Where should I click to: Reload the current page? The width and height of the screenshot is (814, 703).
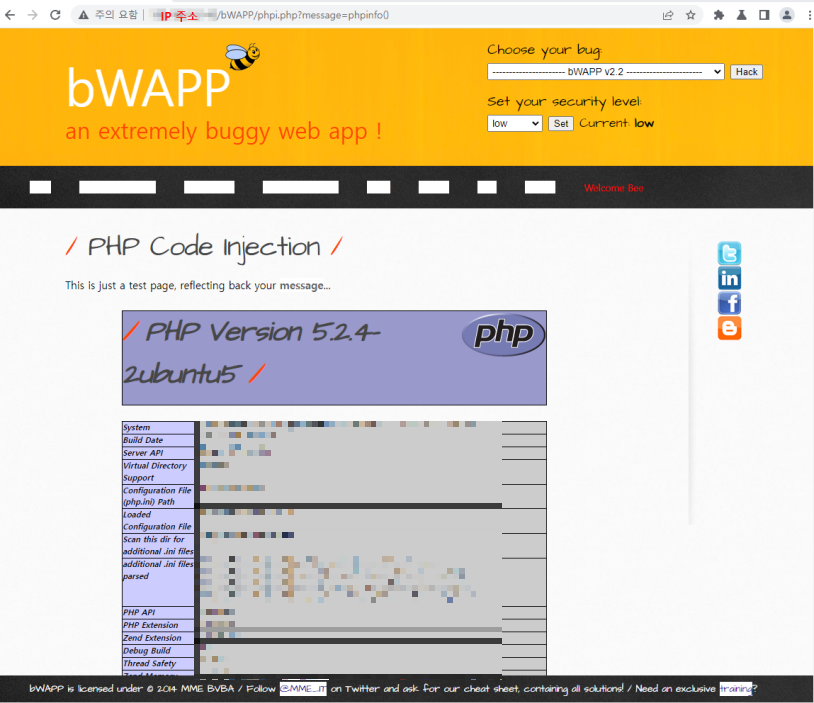[55, 15]
